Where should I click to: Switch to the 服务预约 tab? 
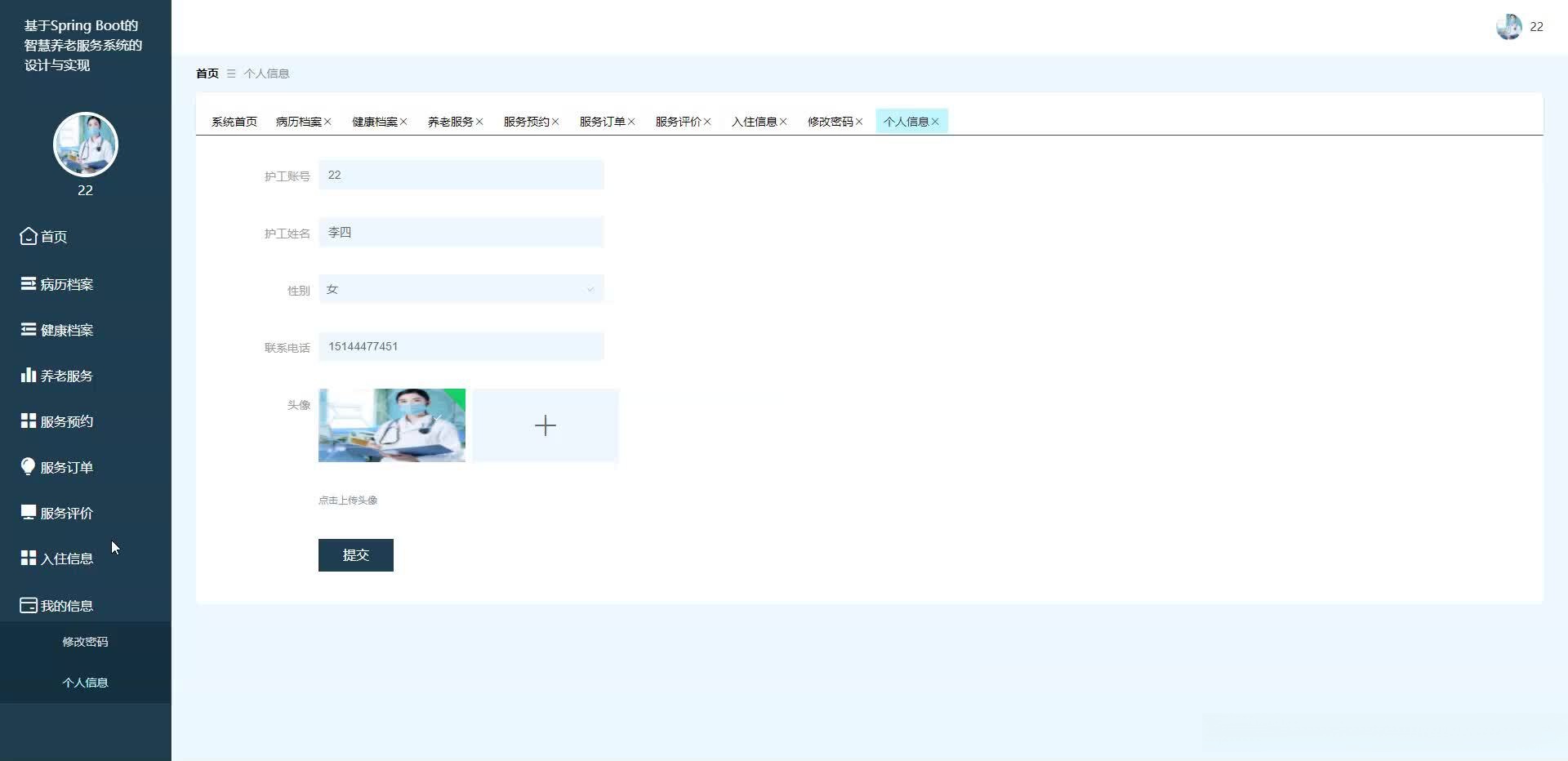pyautogui.click(x=527, y=122)
